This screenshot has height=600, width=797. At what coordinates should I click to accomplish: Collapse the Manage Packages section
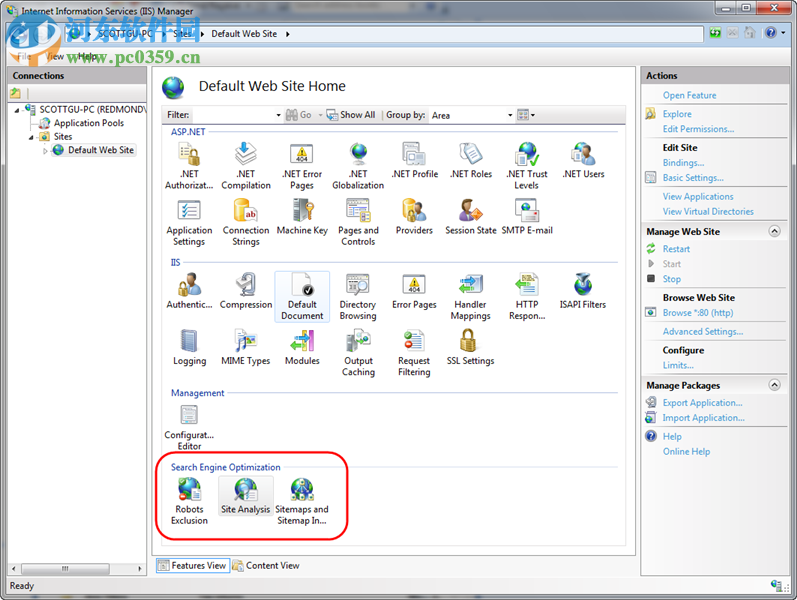coord(774,385)
